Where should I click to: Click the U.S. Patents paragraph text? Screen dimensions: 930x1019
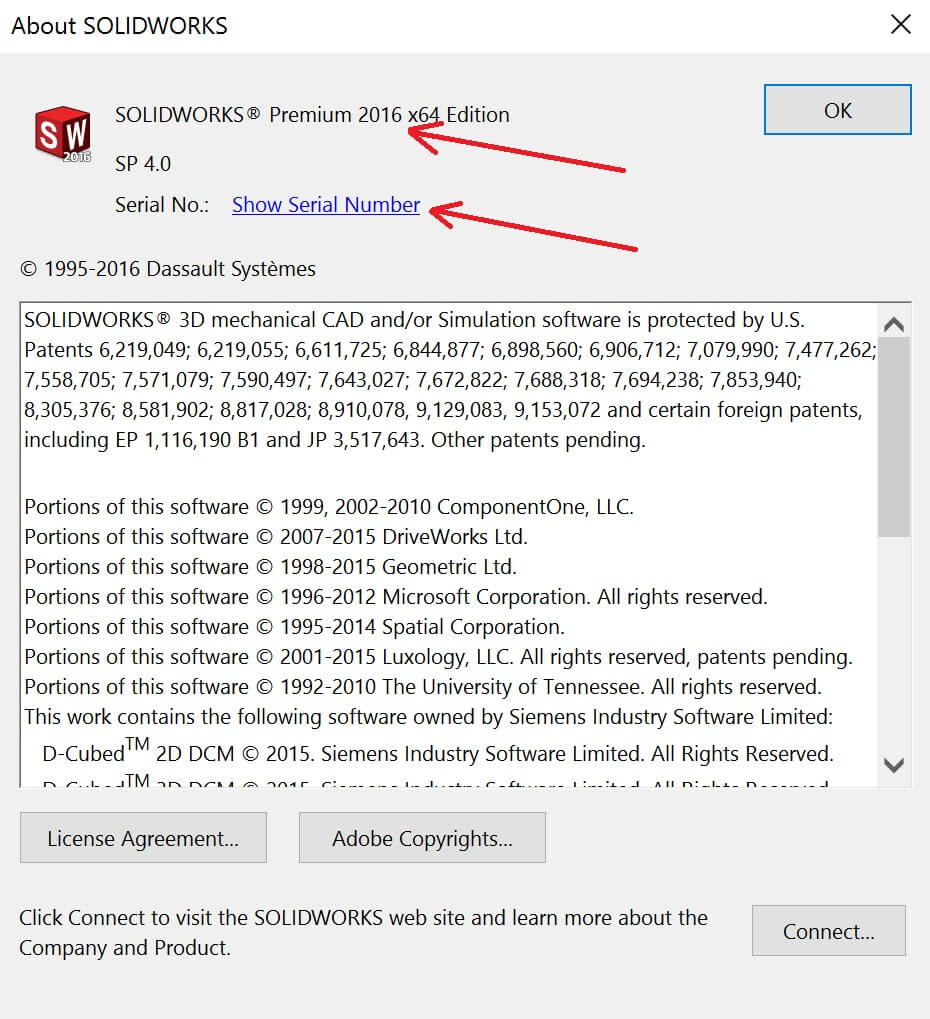(x=450, y=380)
